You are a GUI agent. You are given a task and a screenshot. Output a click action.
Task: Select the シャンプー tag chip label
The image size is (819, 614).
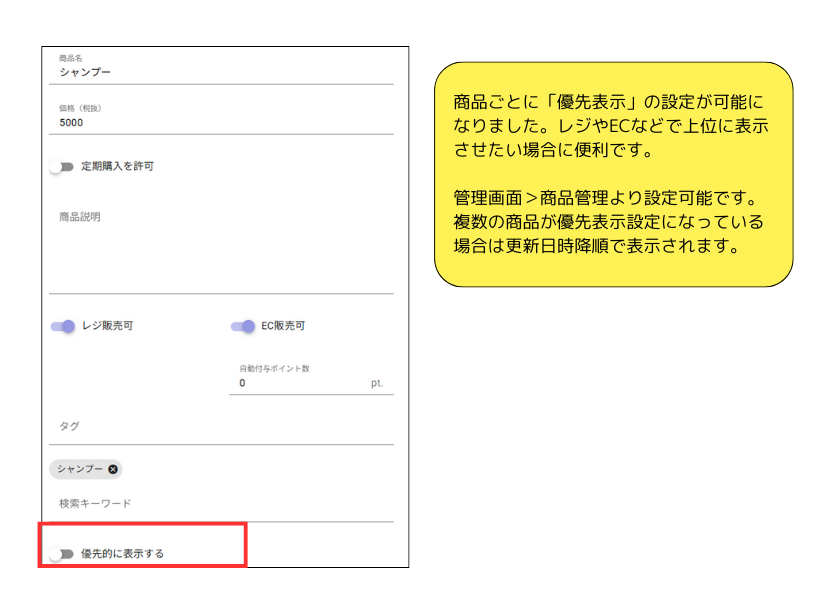click(79, 469)
